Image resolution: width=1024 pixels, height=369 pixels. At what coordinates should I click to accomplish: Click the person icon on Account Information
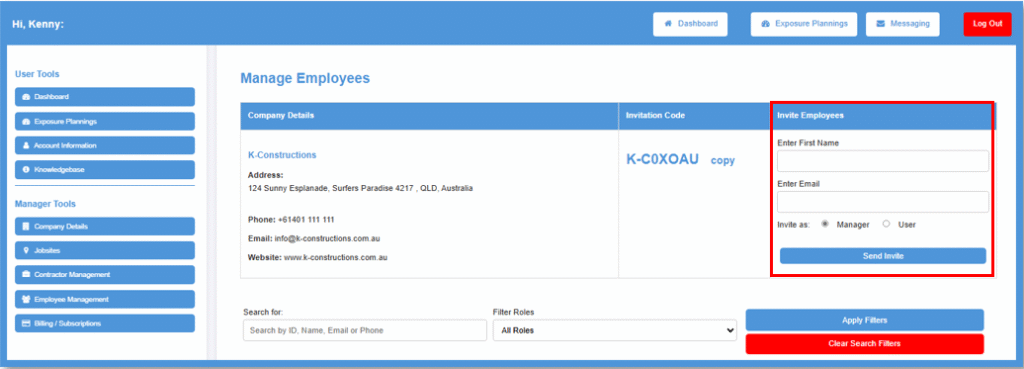coord(26,146)
